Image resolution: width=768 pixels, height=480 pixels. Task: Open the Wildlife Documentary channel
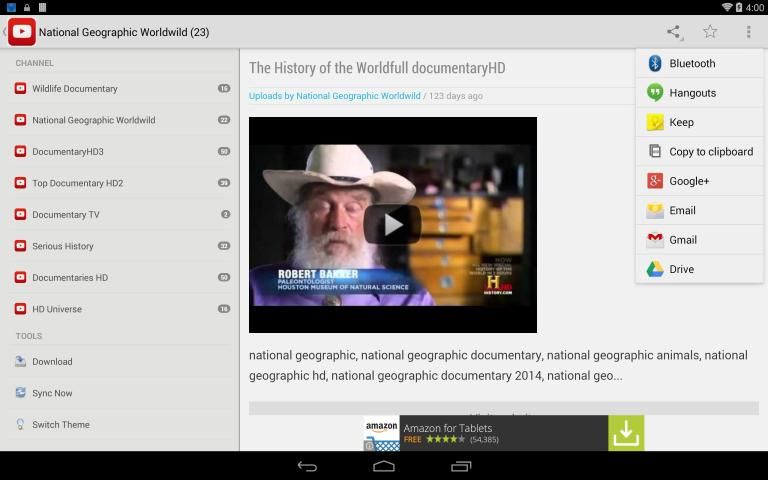tap(75, 89)
